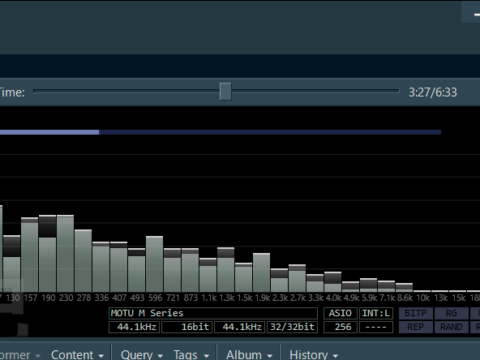Click the 13k frequency label

click(x=441, y=298)
